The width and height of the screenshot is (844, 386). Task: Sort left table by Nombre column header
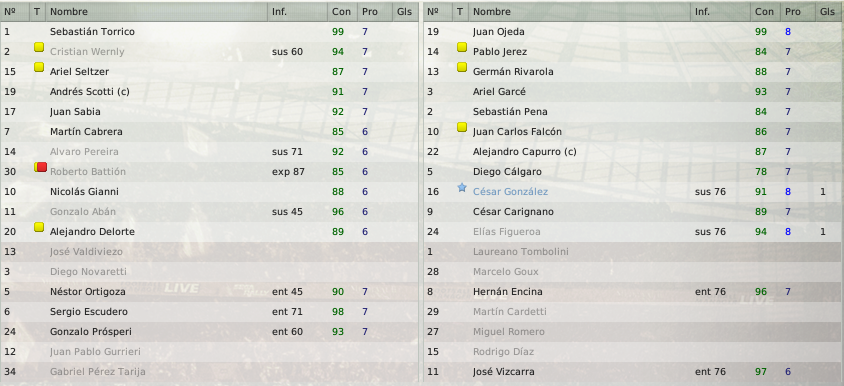157,11
